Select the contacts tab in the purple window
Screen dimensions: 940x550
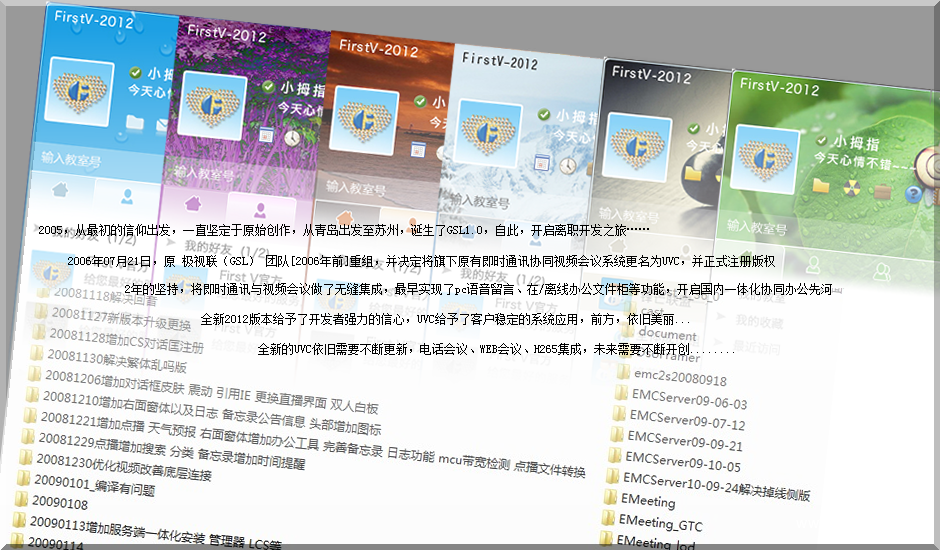tap(260, 210)
